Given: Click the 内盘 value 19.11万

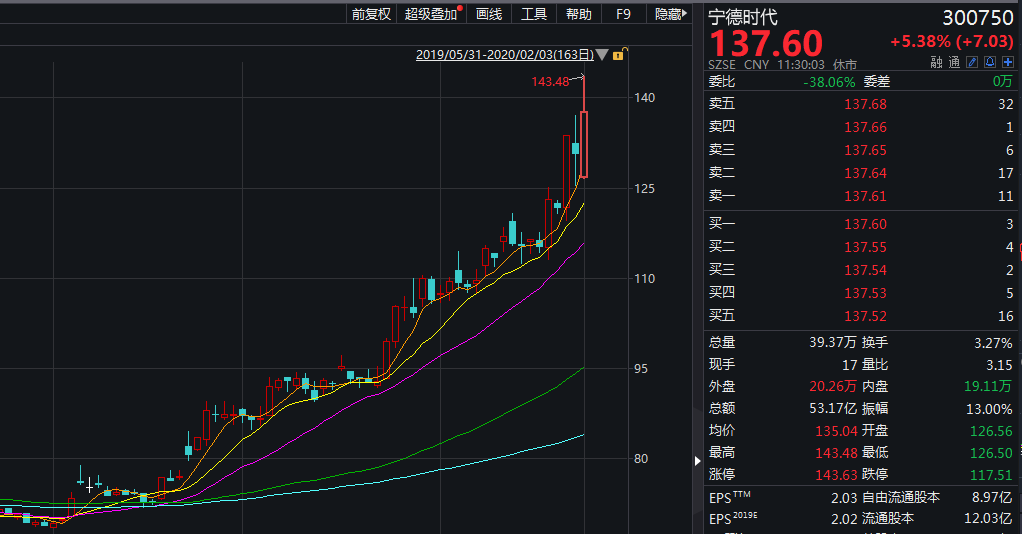Looking at the screenshot, I should click(988, 386).
